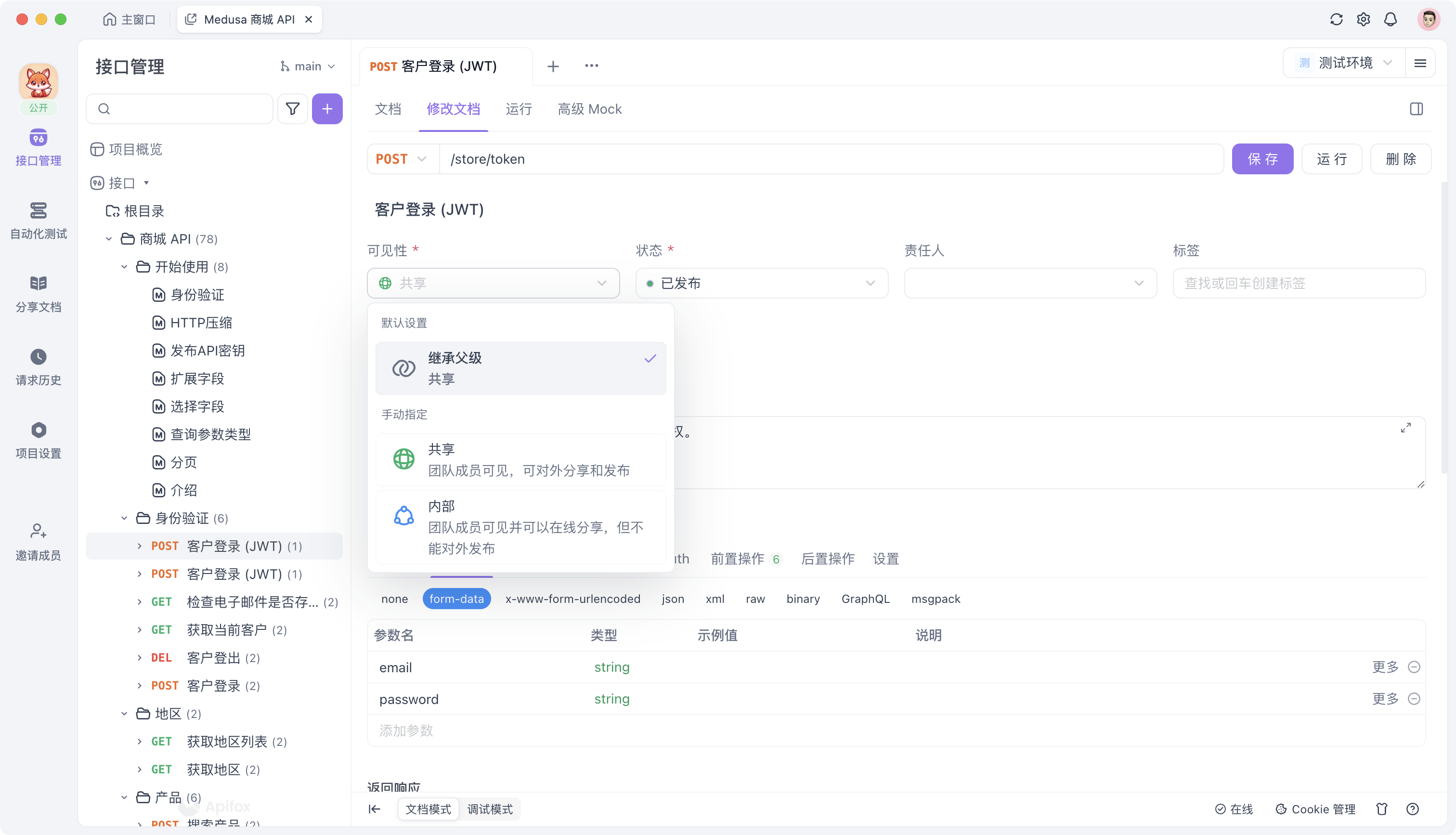Screen dimensions: 1456x835
Task: Click the sync/refresh icon in the title bar
Action: pyautogui.click(x=1336, y=19)
